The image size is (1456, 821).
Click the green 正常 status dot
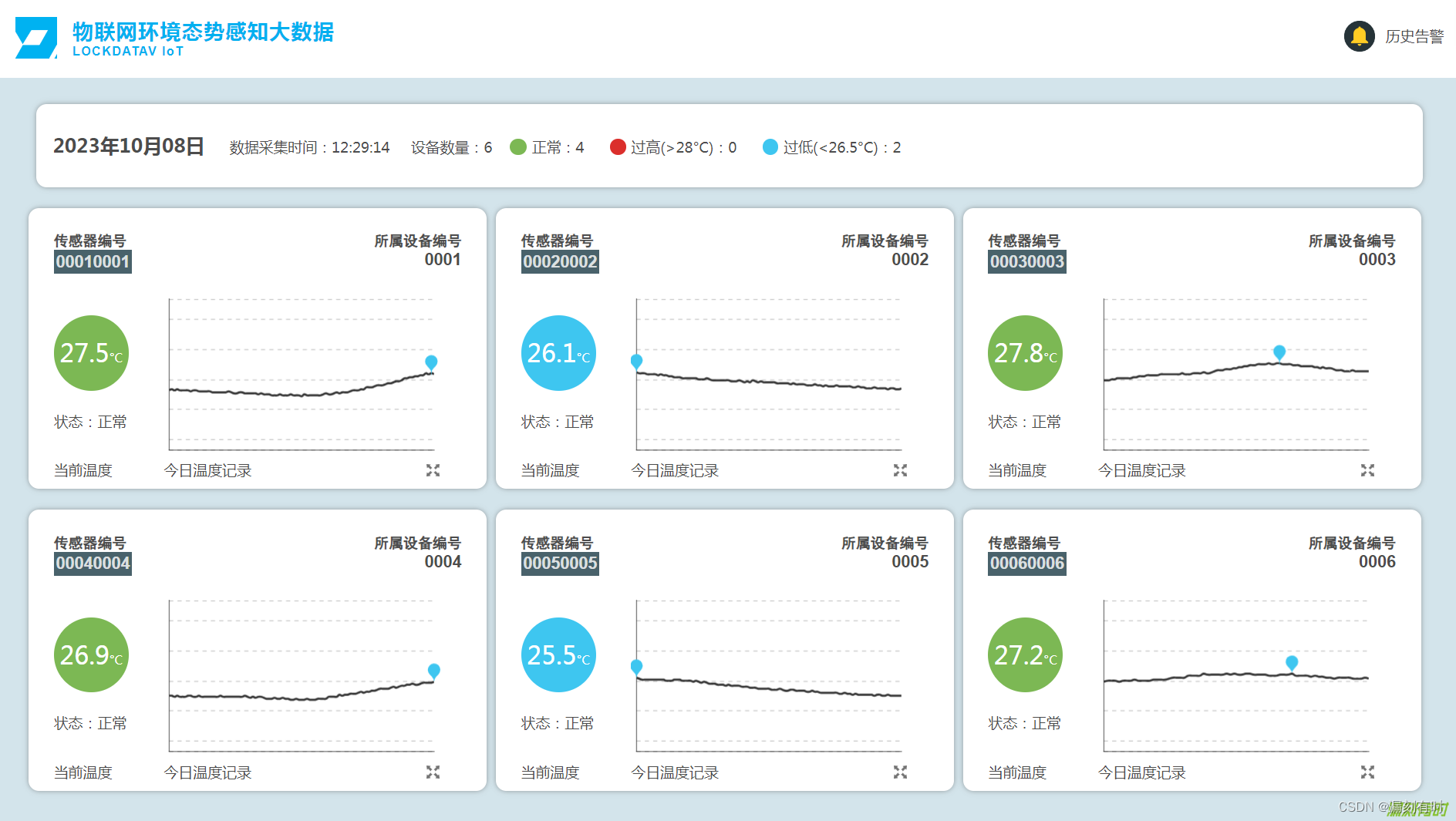point(518,146)
